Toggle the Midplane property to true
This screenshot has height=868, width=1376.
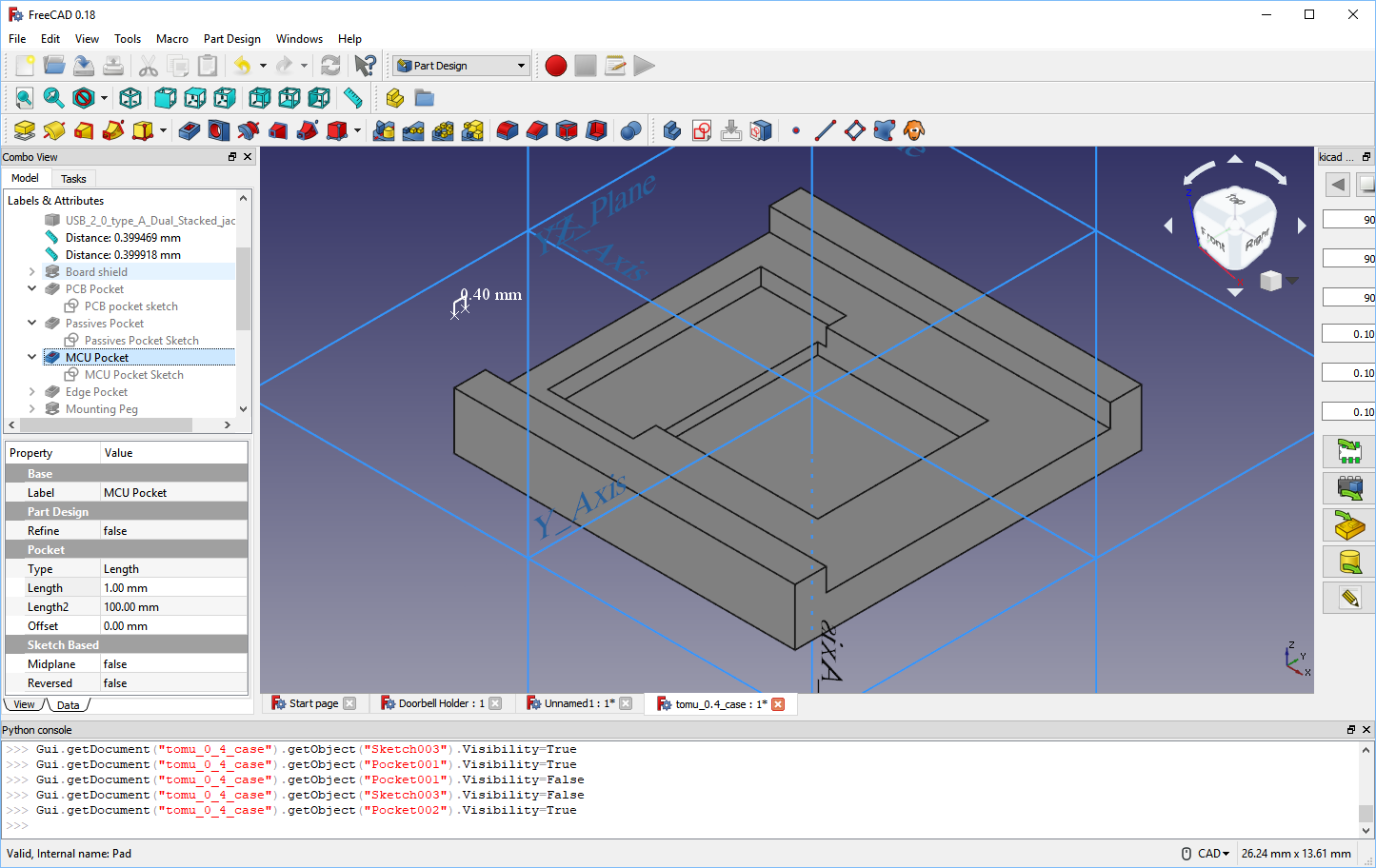tap(173, 663)
